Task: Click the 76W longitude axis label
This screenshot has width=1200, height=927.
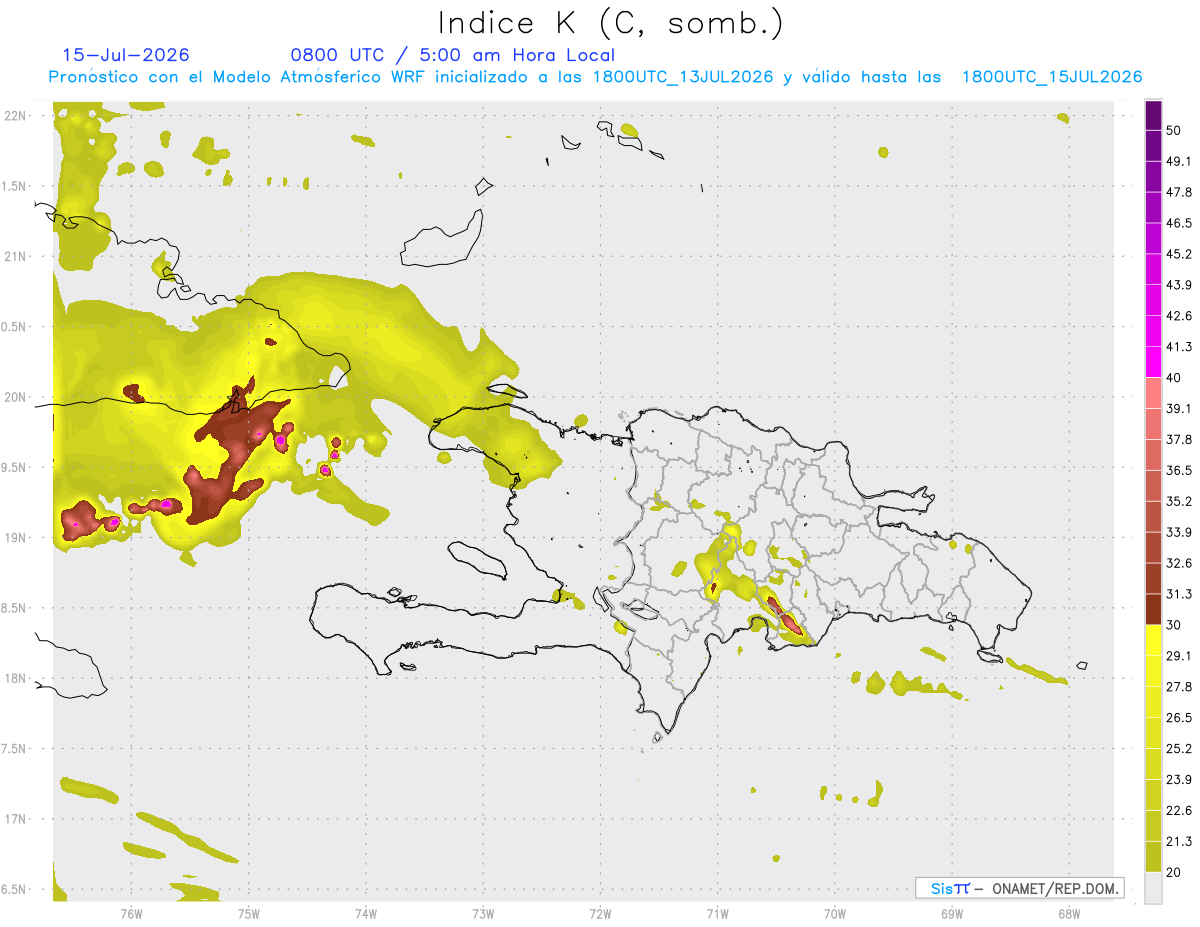Action: point(131,913)
